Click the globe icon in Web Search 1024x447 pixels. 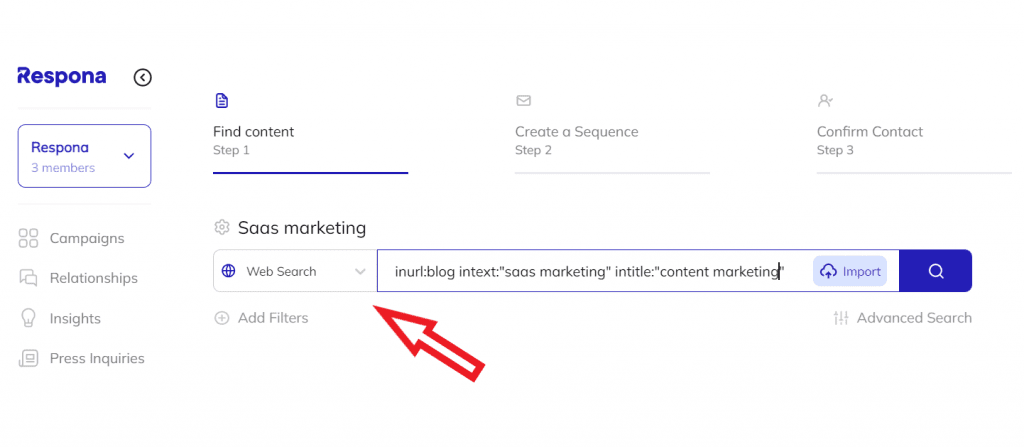click(229, 271)
